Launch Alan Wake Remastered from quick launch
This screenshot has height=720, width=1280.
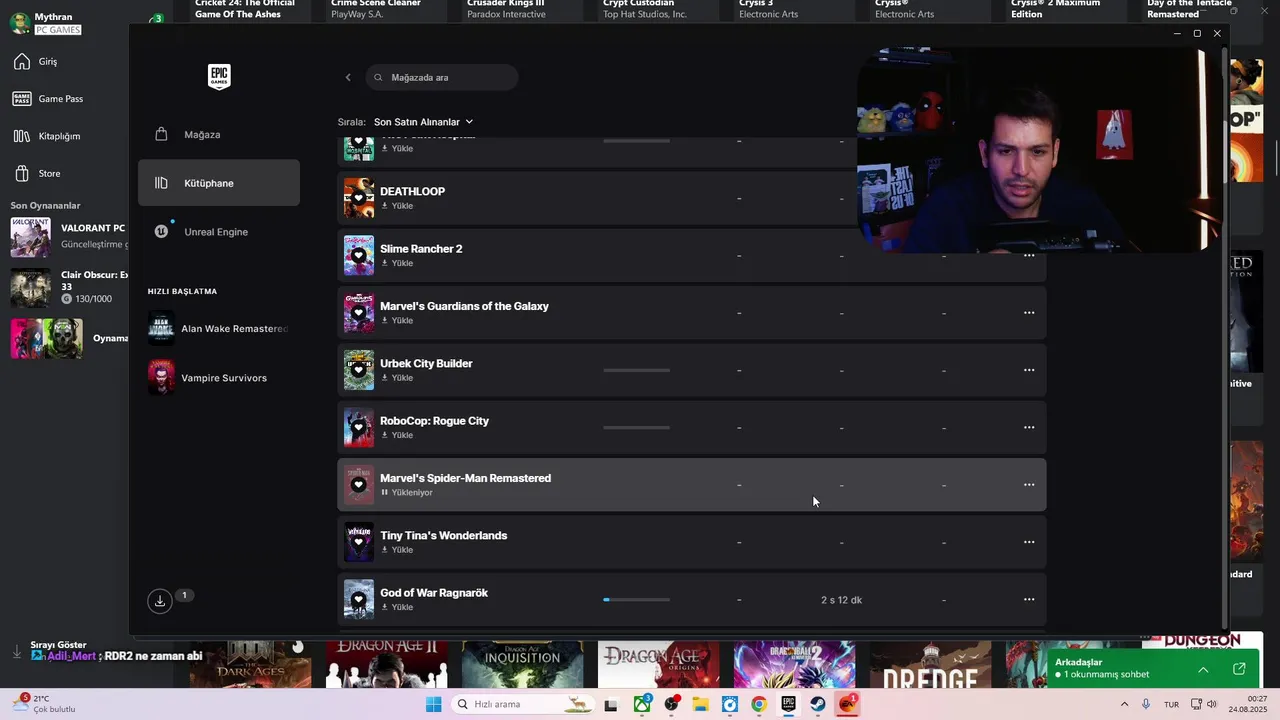tap(219, 328)
